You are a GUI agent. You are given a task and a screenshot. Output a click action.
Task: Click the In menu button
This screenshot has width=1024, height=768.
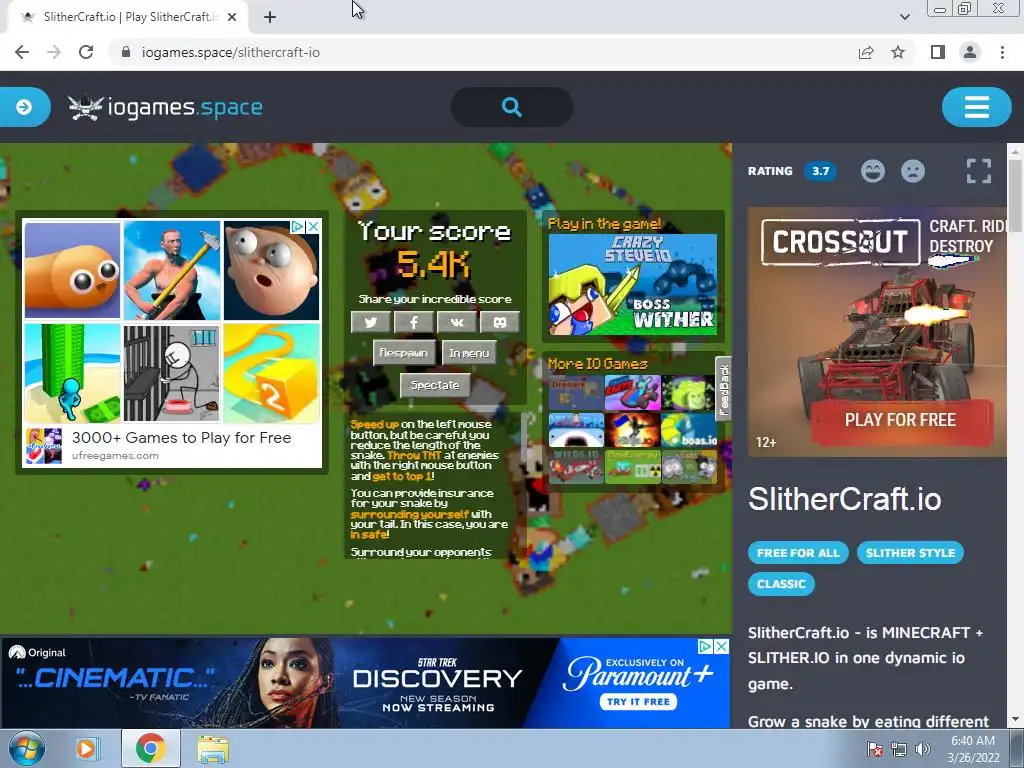pyautogui.click(x=469, y=353)
